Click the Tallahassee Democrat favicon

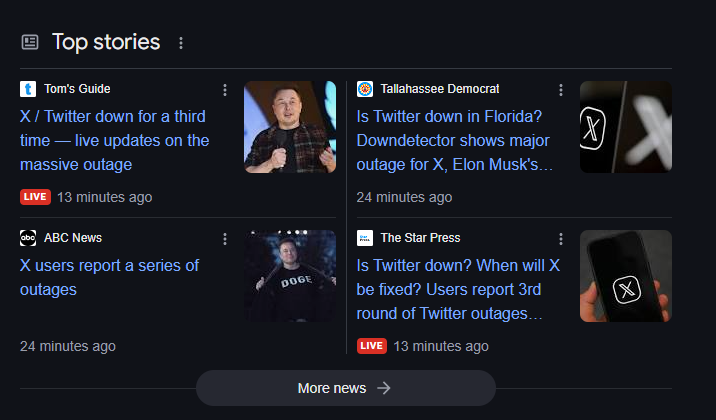click(365, 89)
